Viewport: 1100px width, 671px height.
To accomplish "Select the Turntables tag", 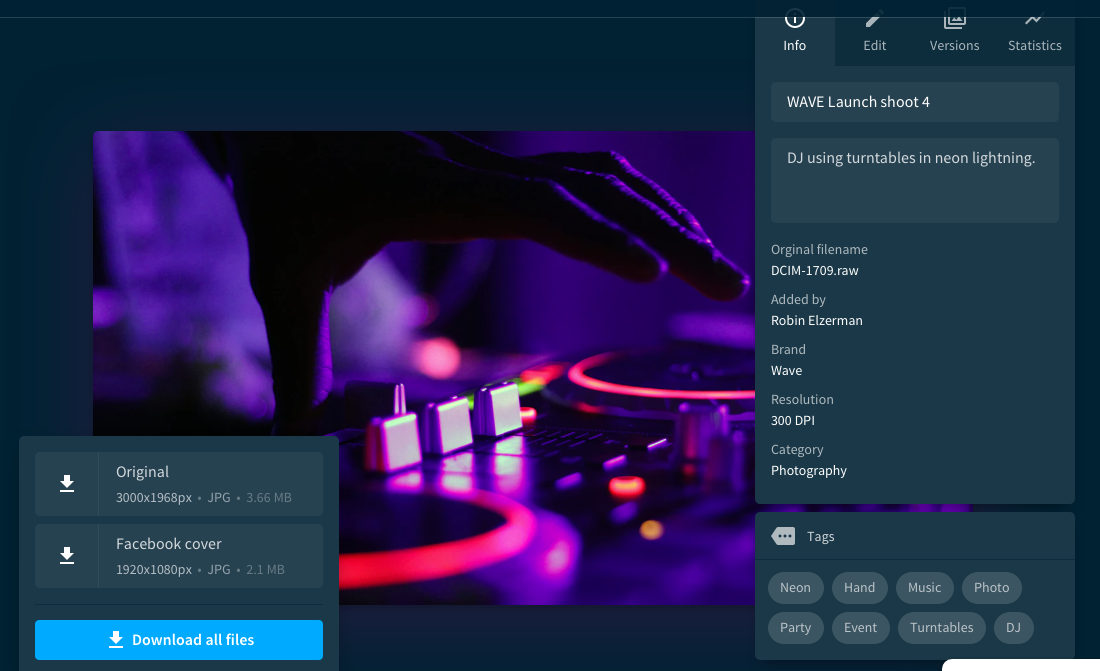I will [x=941, y=628].
